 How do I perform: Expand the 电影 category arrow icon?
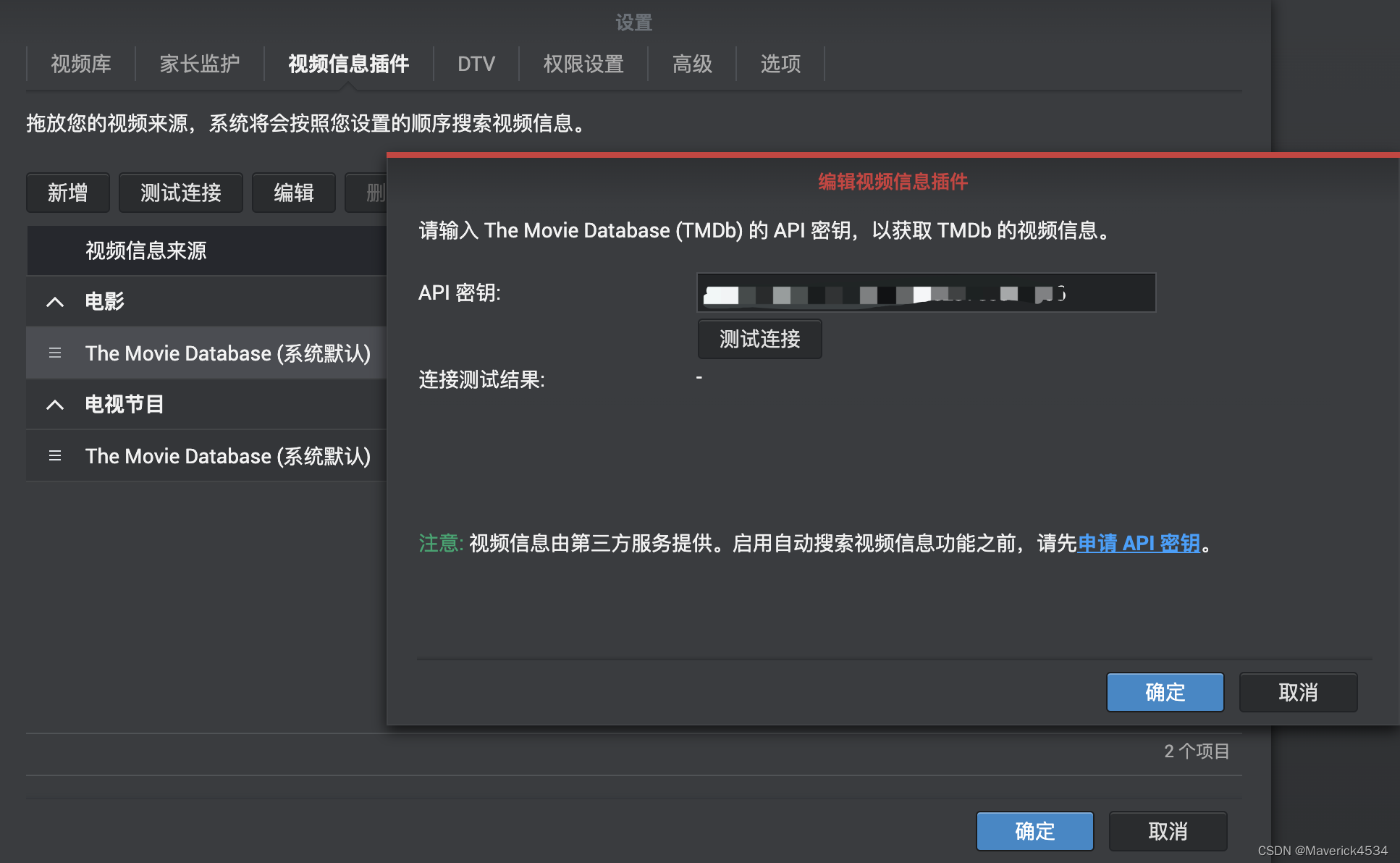pyautogui.click(x=55, y=301)
